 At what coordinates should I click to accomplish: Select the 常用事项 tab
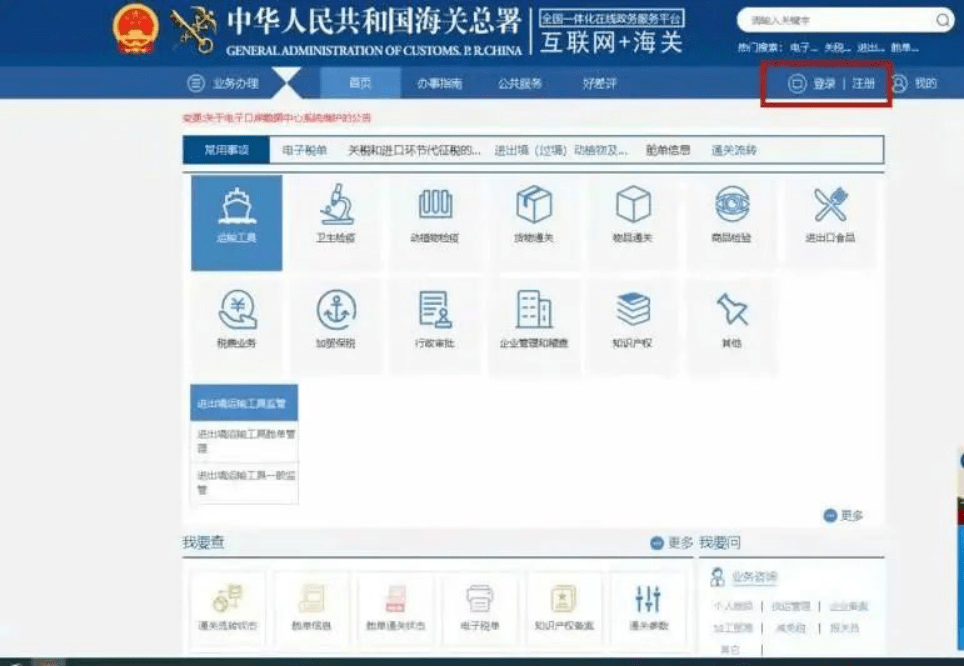[226, 150]
